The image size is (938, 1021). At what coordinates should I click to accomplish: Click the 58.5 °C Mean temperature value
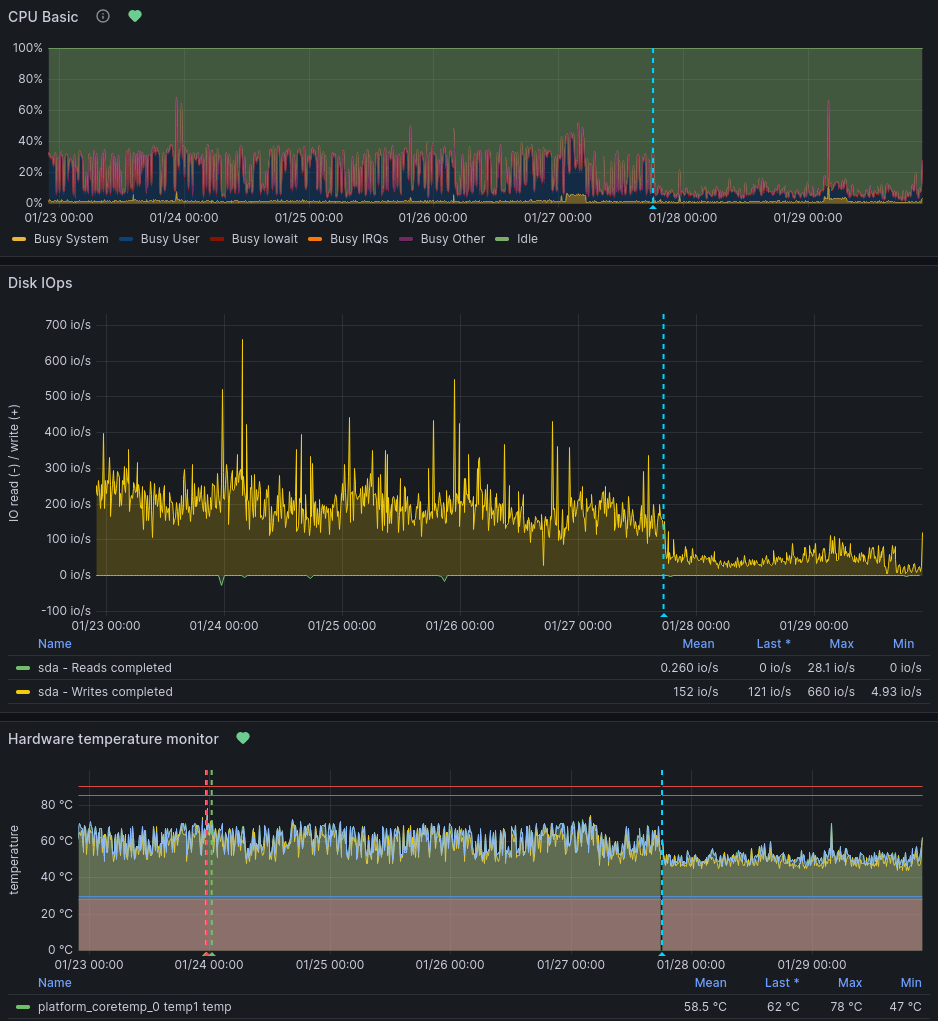click(x=706, y=1007)
